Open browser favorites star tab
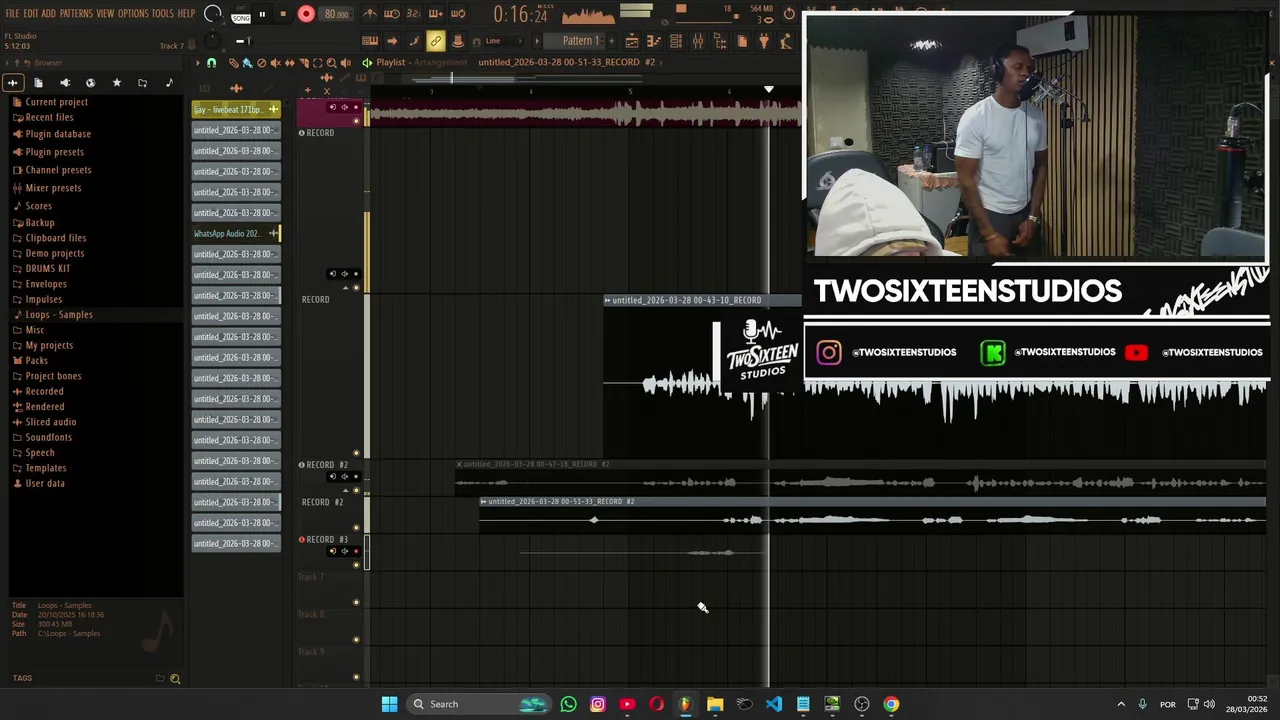Viewport: 1280px width, 720px height. 117,83
